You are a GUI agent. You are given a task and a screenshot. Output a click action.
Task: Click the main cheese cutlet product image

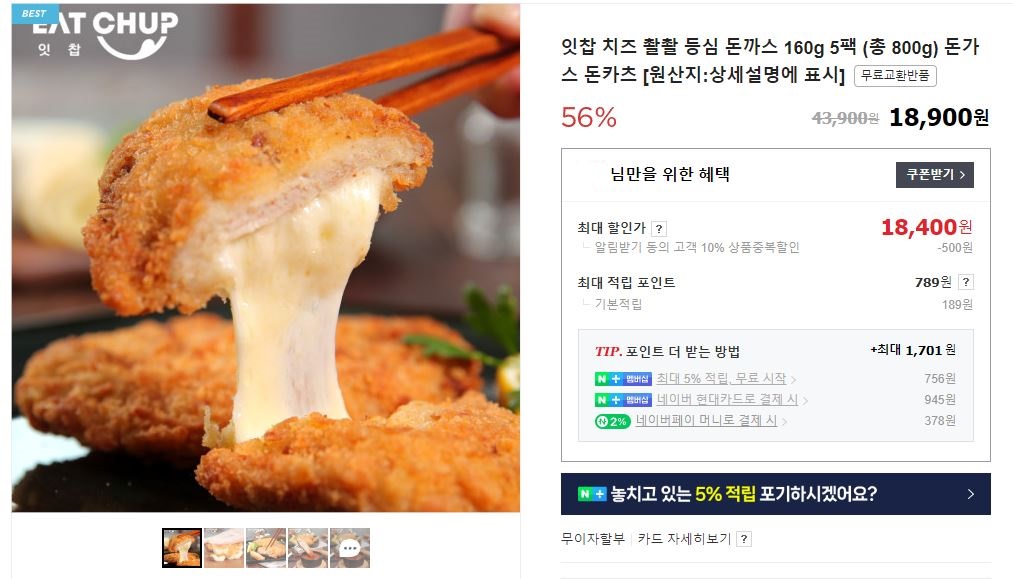266,258
